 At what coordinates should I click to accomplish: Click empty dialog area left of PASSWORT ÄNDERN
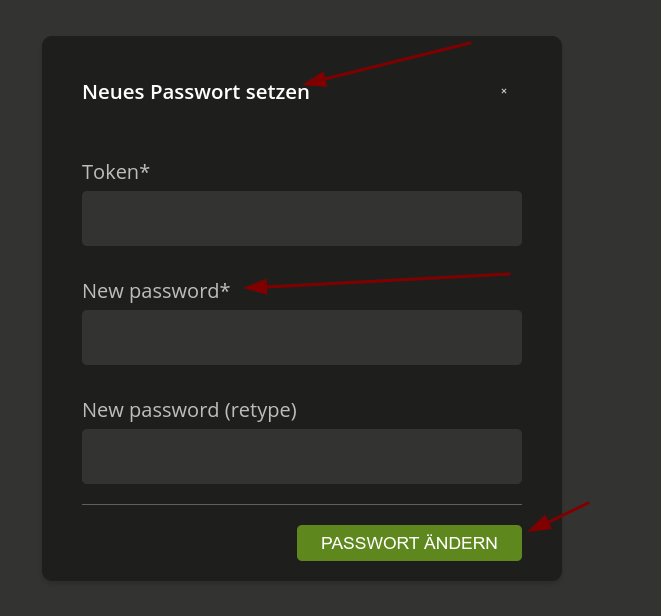(x=180, y=543)
